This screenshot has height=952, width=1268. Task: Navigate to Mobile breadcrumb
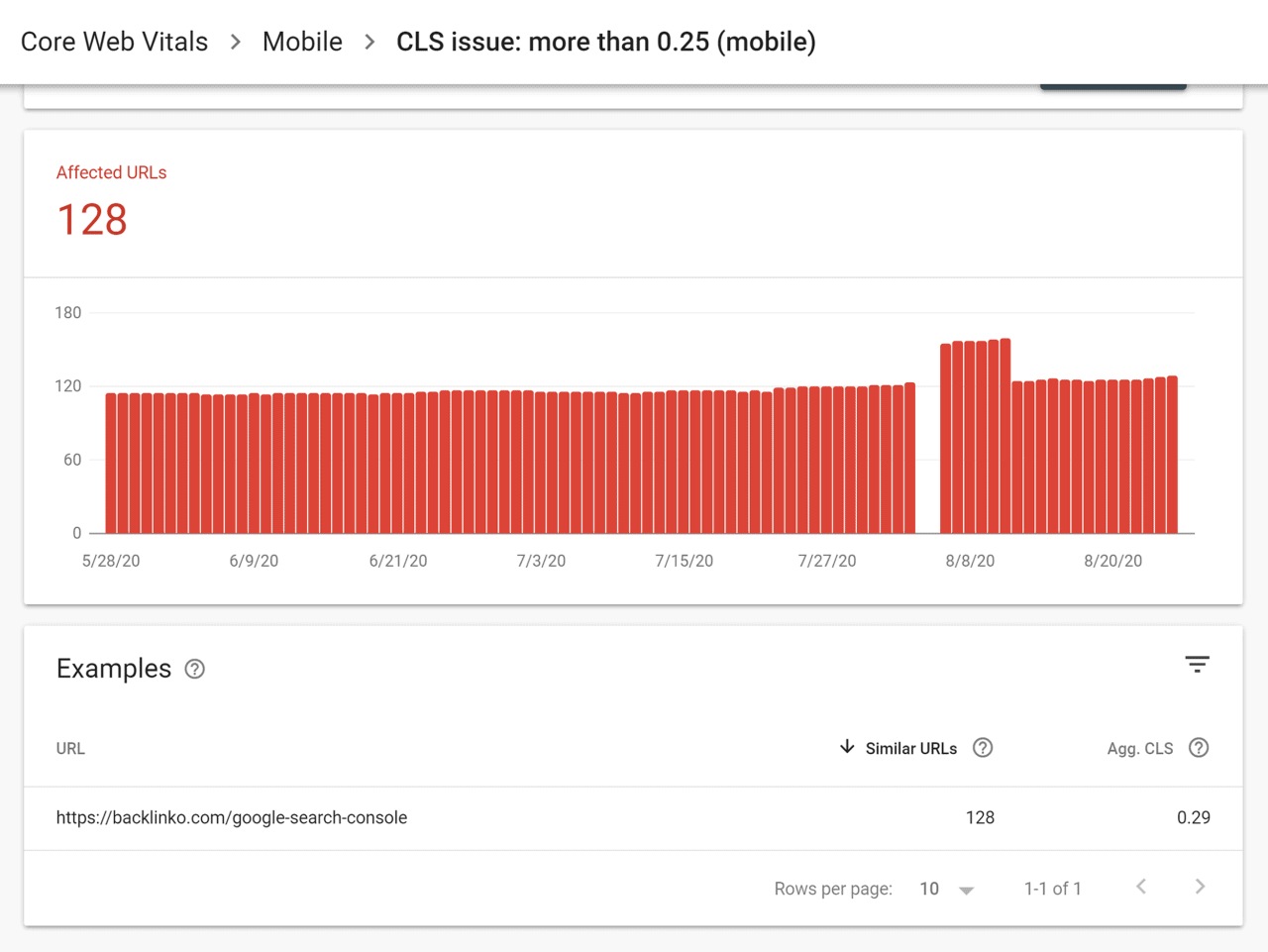coord(302,42)
